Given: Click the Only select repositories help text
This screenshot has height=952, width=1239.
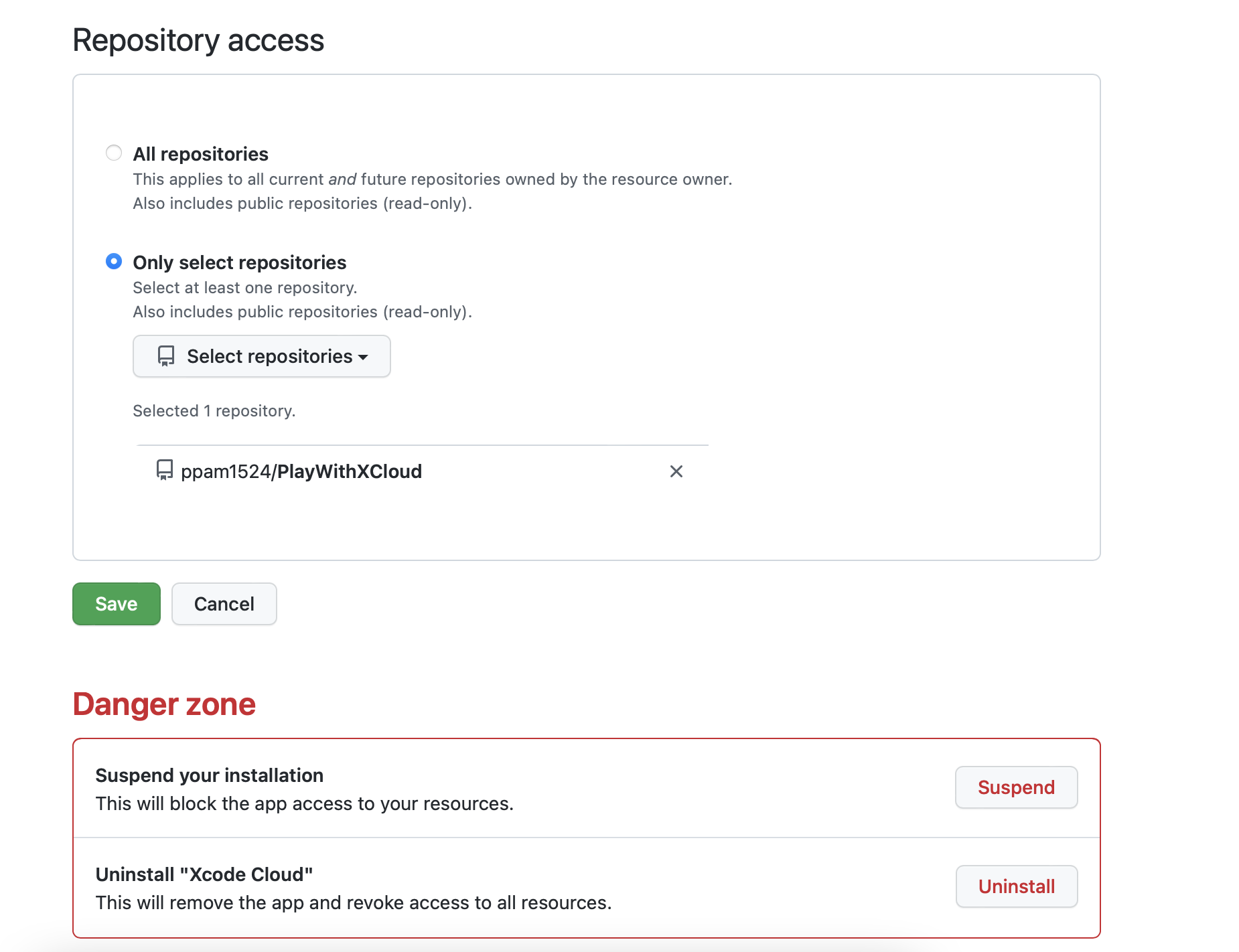Looking at the screenshot, I should coord(245,287).
